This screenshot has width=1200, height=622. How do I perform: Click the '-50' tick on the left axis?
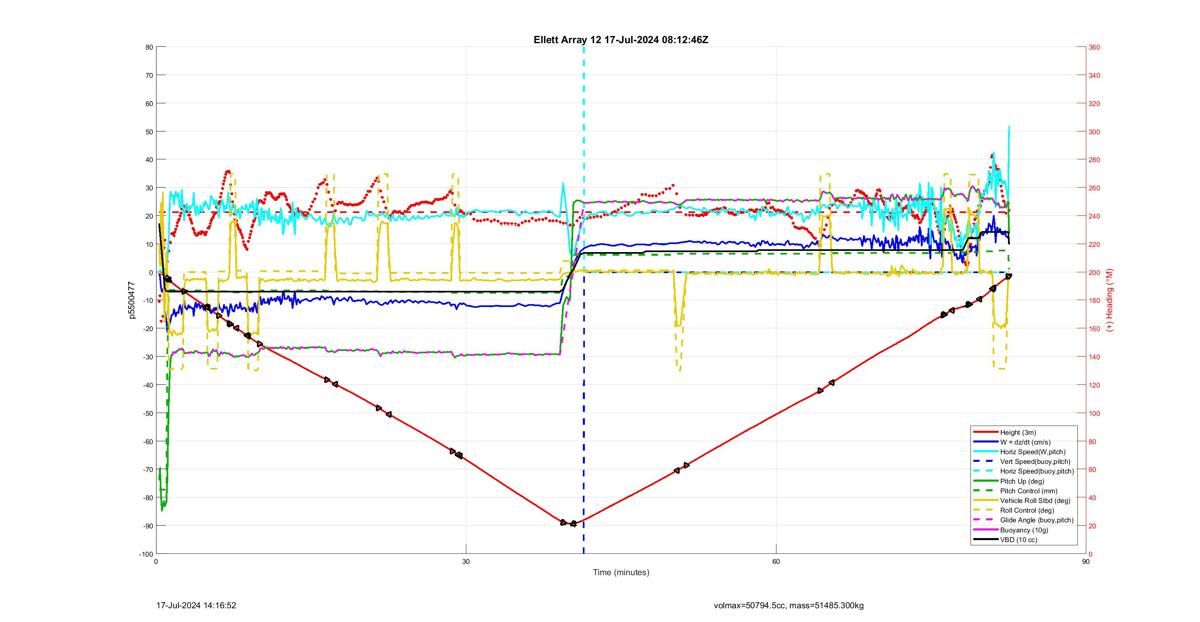146,413
